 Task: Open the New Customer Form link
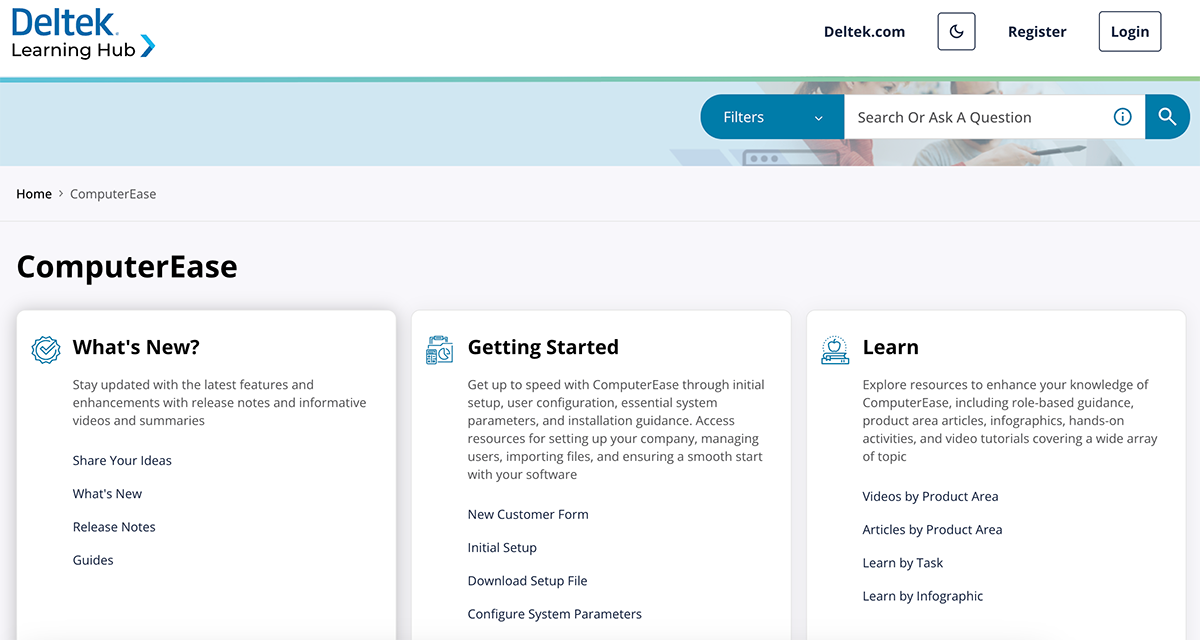point(528,514)
